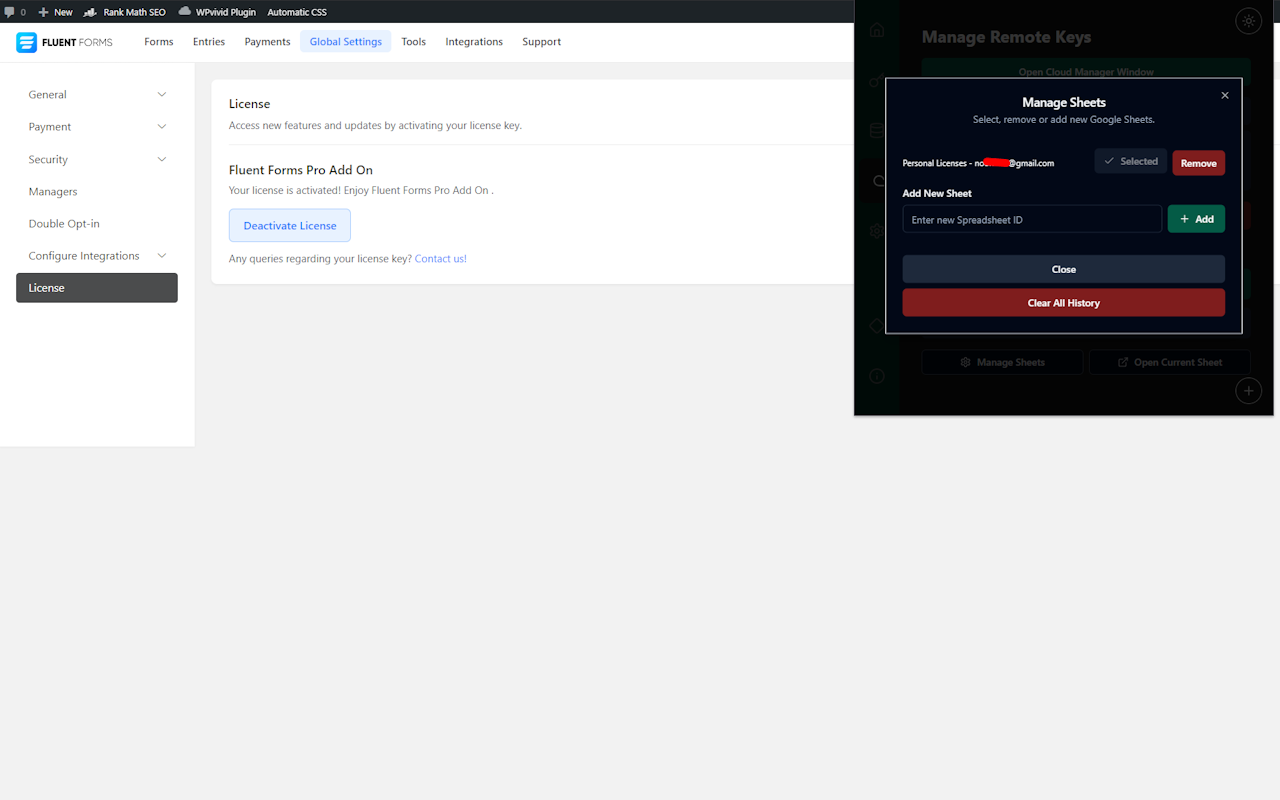Open WPvivid Plugin in admin bar
Image resolution: width=1280 pixels, height=800 pixels.
click(217, 12)
